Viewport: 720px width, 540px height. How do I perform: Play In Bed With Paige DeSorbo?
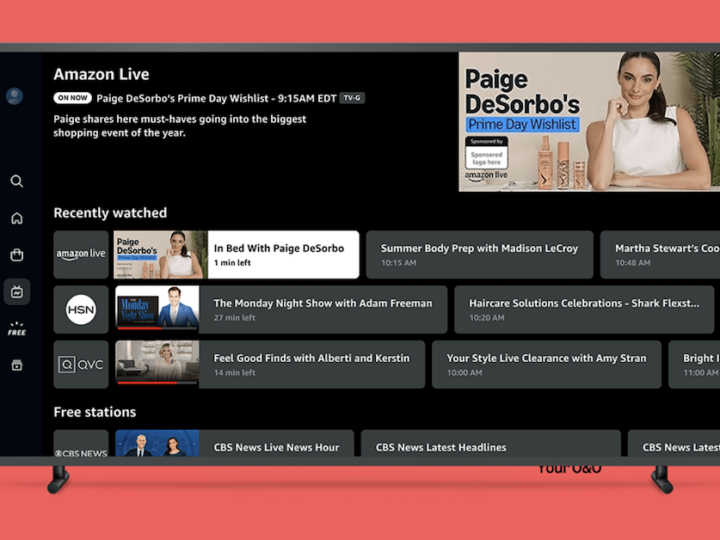coord(236,254)
